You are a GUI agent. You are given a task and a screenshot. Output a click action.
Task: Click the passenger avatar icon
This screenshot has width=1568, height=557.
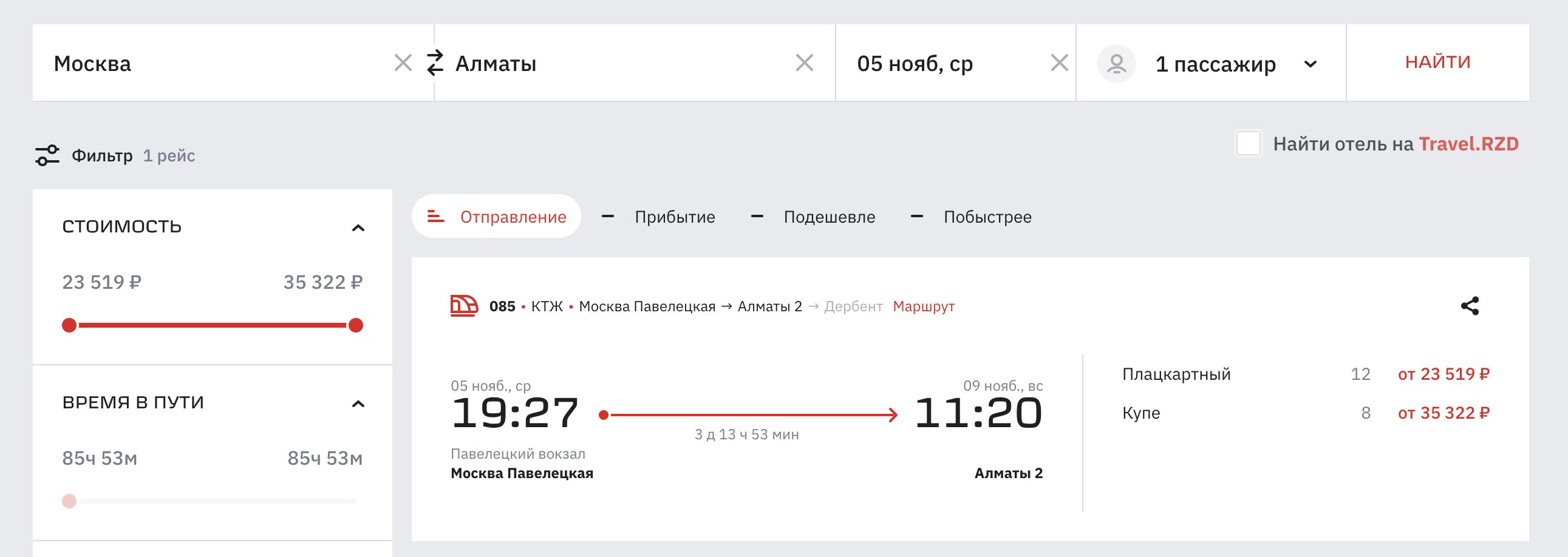(1116, 63)
